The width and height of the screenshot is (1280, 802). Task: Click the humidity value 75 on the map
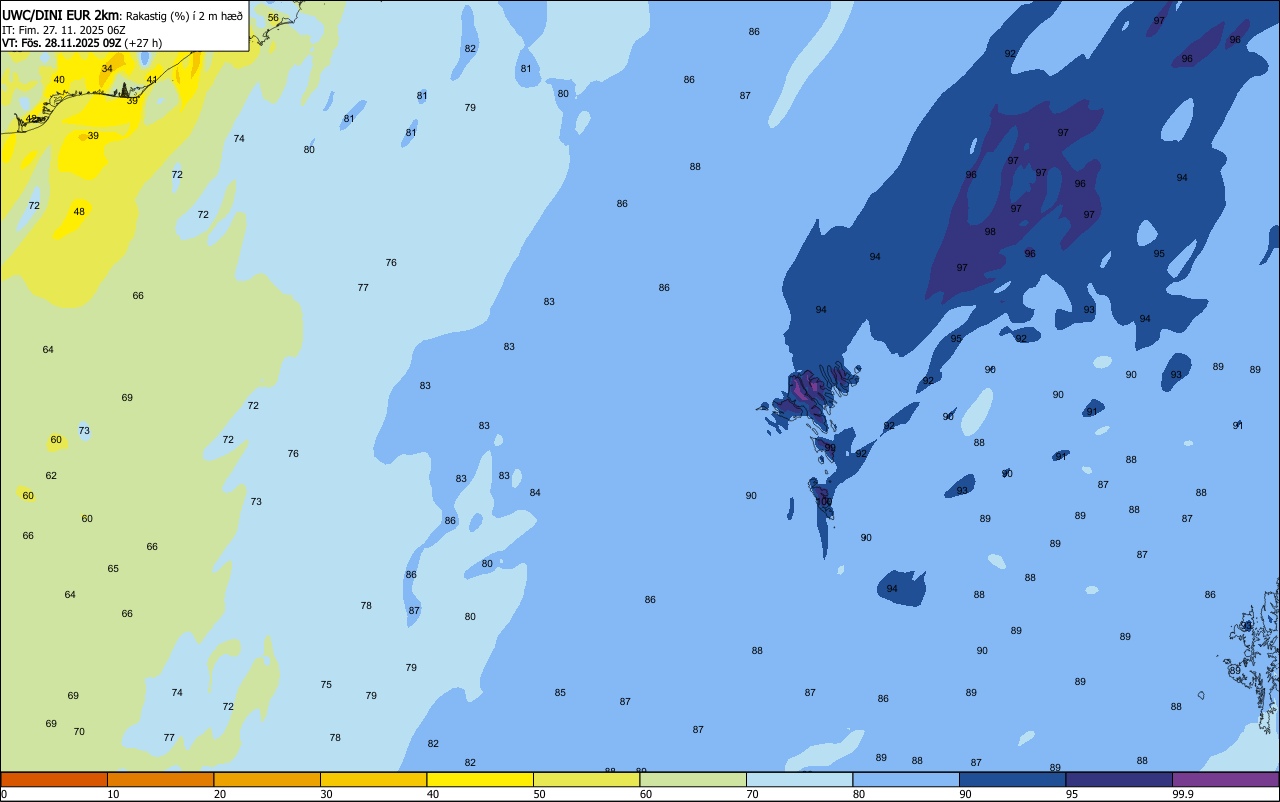326,685
